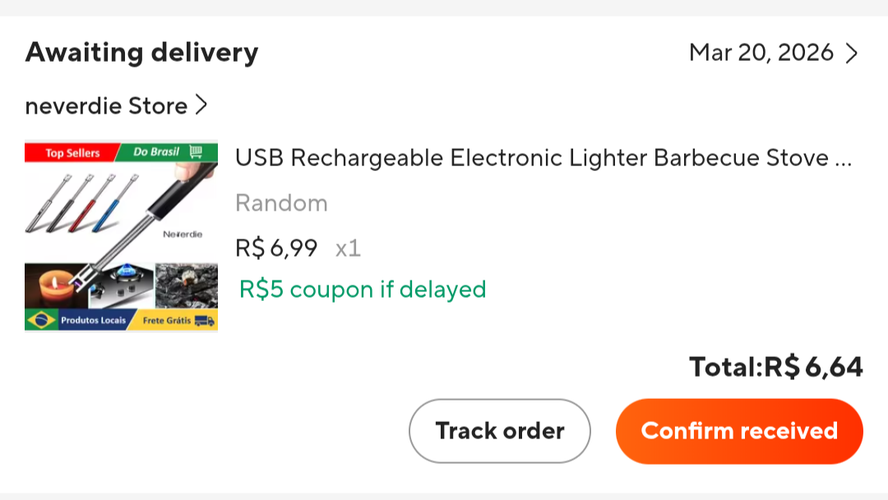Click the gas stove flame picture
This screenshot has width=888, height=500.
pyautogui.click(x=123, y=285)
